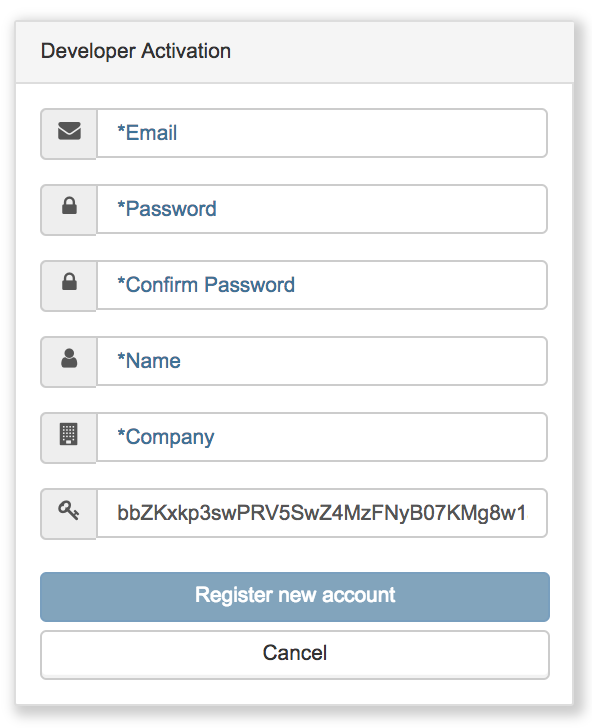Click the *Company placeholder label
Screen dimensions: 592x728
(166, 437)
